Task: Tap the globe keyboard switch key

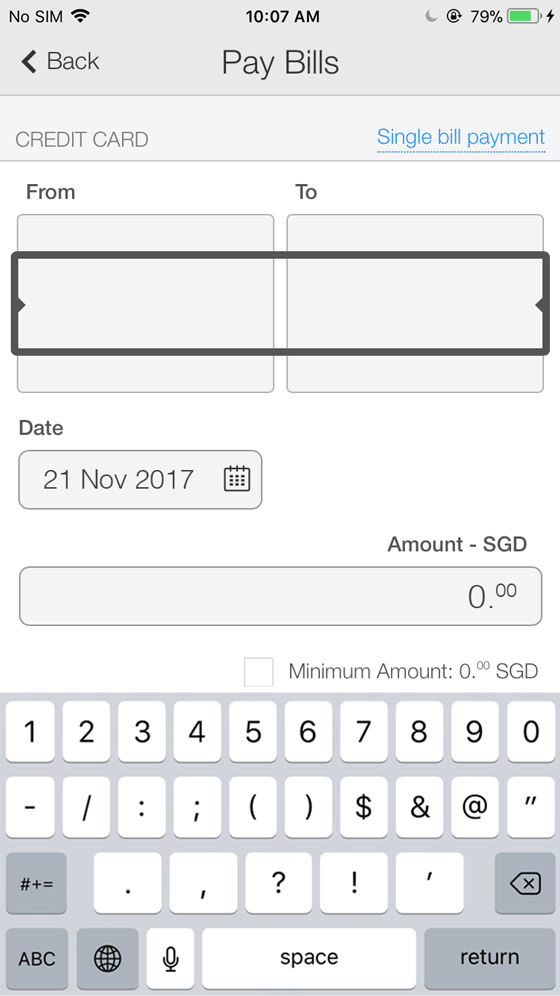Action: [x=107, y=958]
